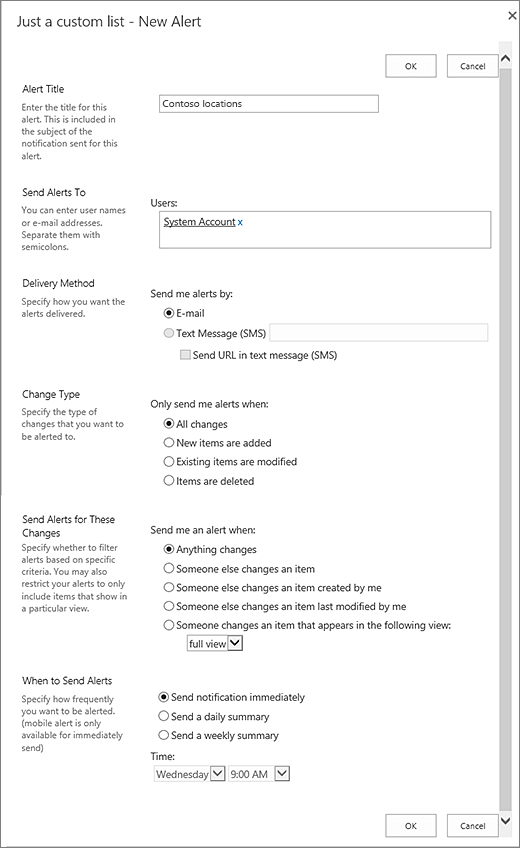This screenshot has height=848, width=520.
Task: Choose Items are deleted option
Action: 169,480
